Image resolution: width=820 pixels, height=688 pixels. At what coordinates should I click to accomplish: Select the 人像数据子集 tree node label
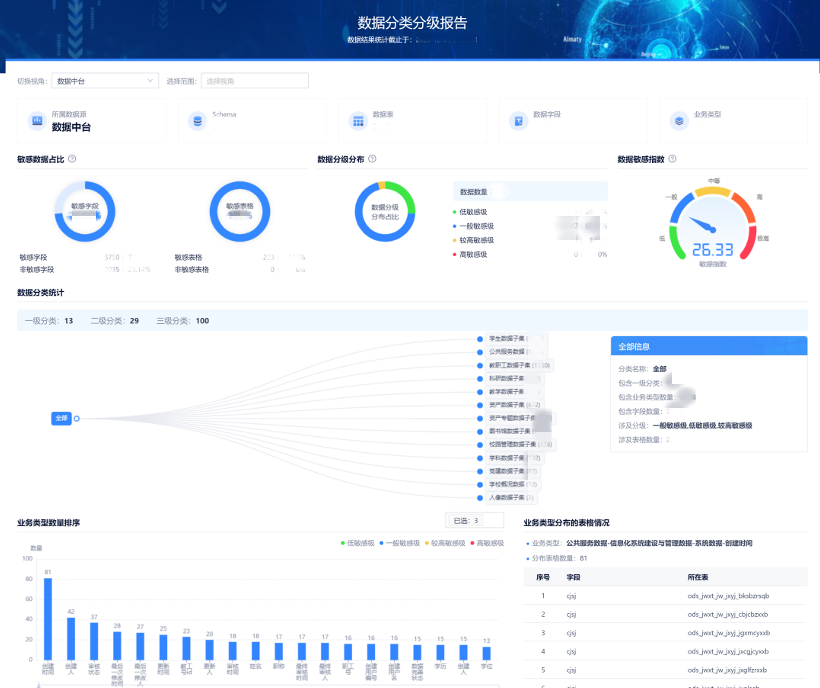pyautogui.click(x=511, y=498)
